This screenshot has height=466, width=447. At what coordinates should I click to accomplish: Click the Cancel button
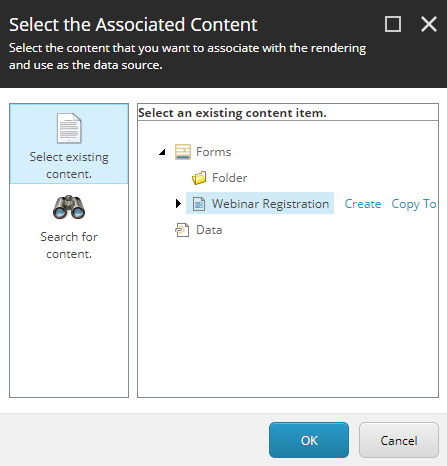(399, 440)
